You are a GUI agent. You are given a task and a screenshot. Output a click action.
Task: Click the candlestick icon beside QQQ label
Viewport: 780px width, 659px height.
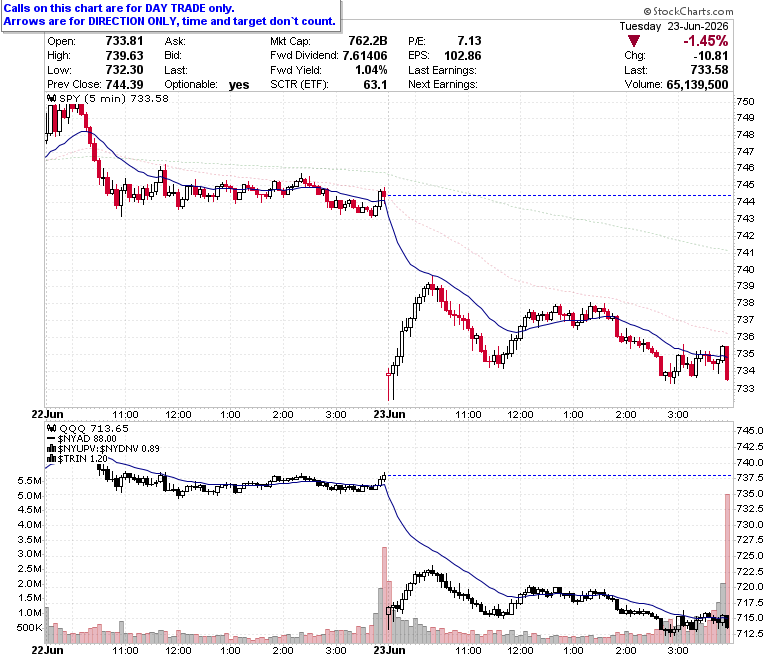coord(51,428)
